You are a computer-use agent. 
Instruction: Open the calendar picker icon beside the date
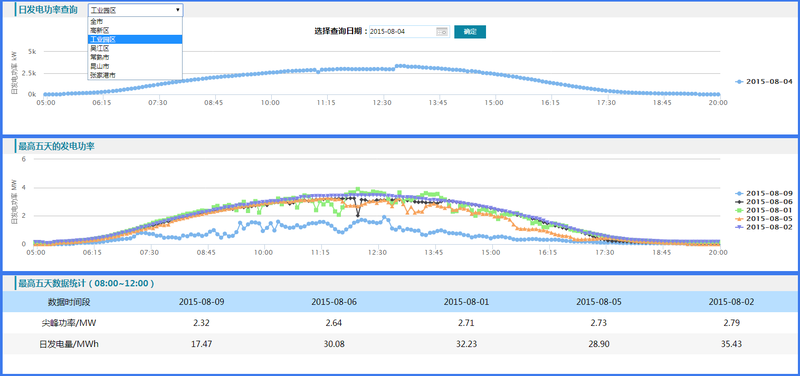click(x=442, y=32)
